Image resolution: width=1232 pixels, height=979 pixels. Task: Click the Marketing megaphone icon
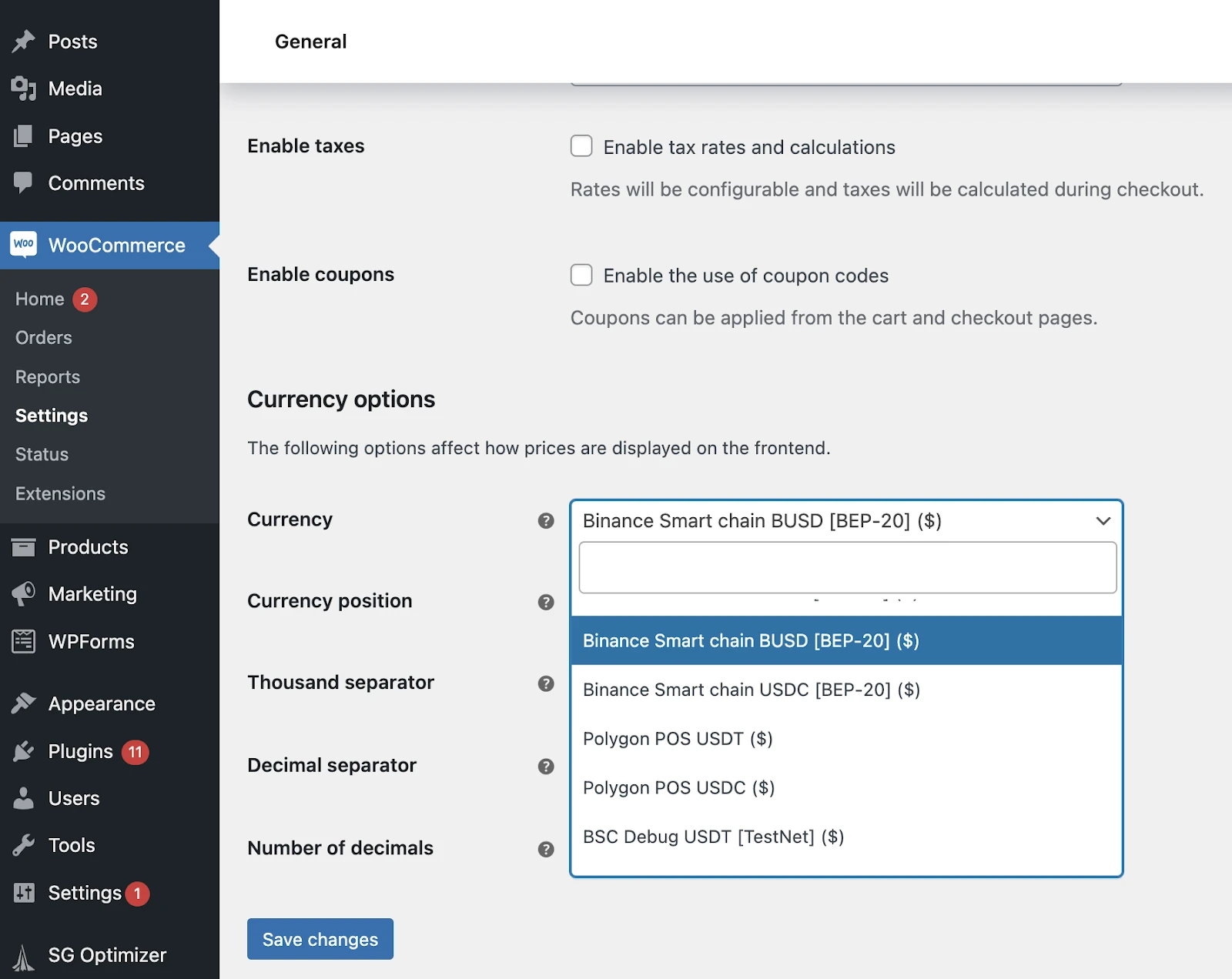click(24, 593)
